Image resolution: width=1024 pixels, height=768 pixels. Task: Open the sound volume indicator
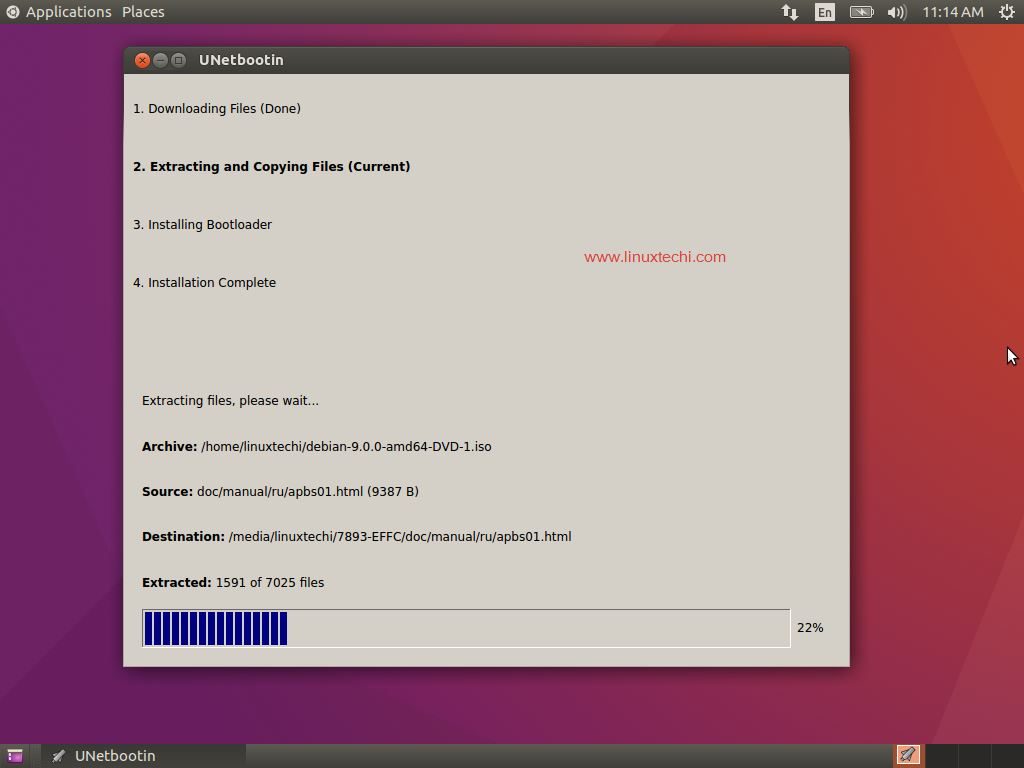(897, 12)
